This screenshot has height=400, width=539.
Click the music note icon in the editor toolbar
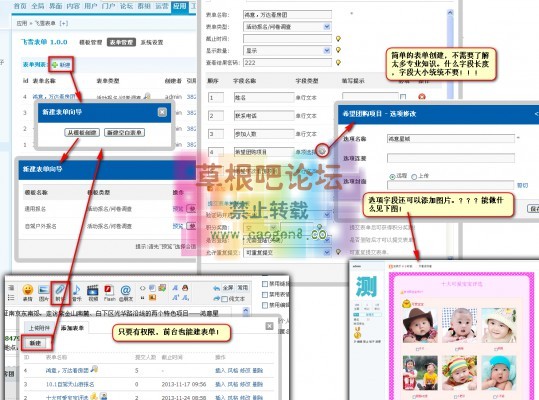[x=77, y=290]
